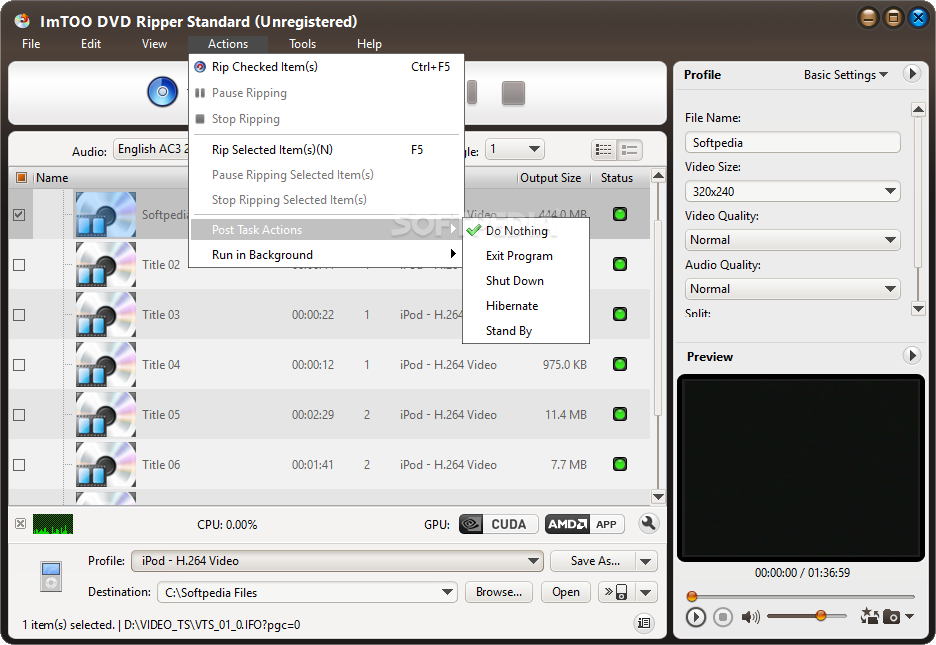Viewport: 936px width, 645px height.
Task: Open the Save As arrow dropdown
Action: tap(646, 561)
